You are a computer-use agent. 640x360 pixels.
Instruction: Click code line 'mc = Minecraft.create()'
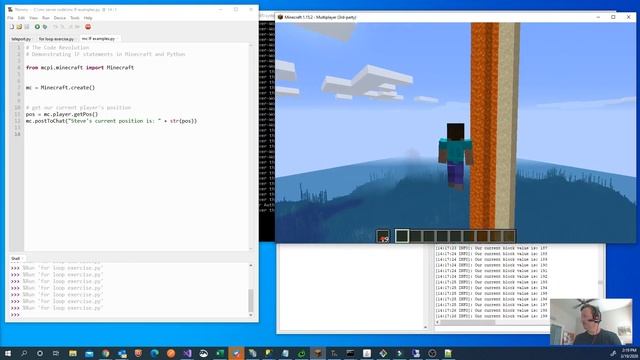coord(60,87)
